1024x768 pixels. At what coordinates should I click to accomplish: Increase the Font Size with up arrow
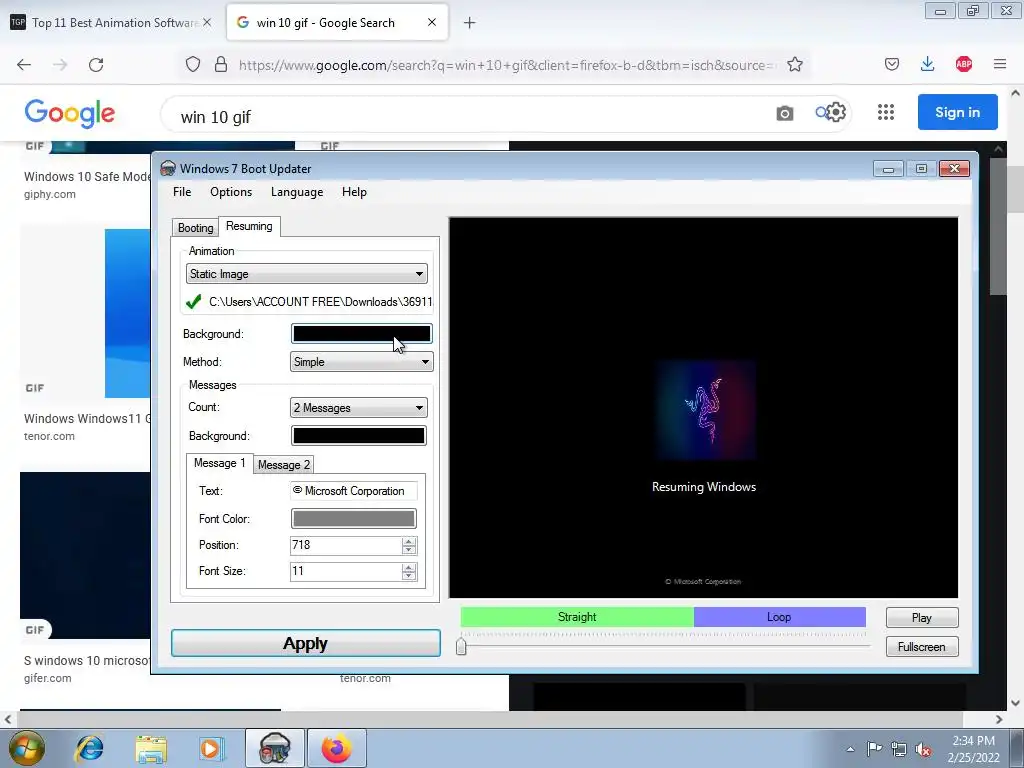click(x=409, y=568)
